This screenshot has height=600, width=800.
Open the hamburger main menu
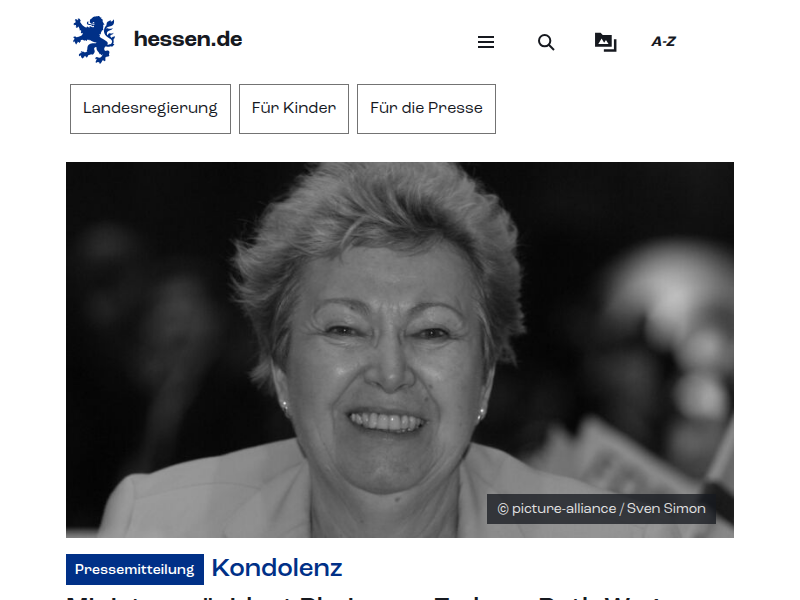pos(486,42)
